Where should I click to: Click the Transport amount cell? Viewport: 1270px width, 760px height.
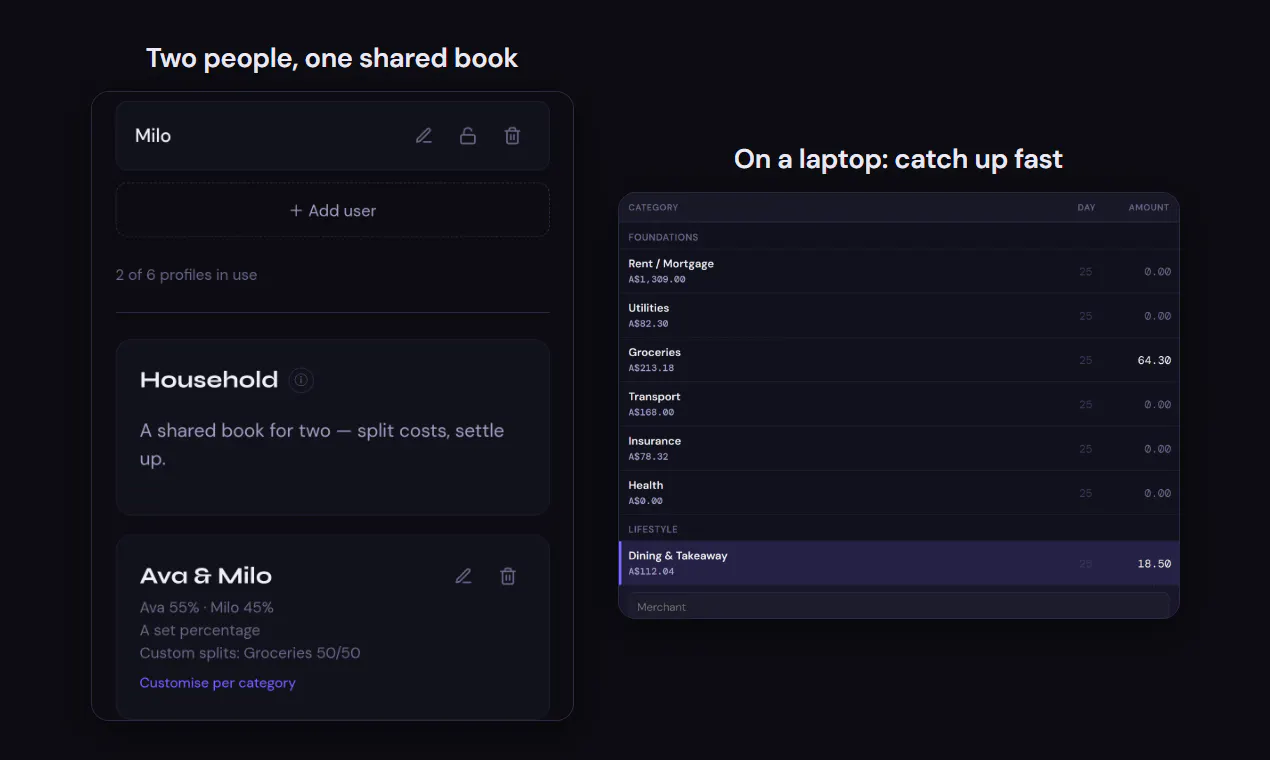tap(1157, 405)
